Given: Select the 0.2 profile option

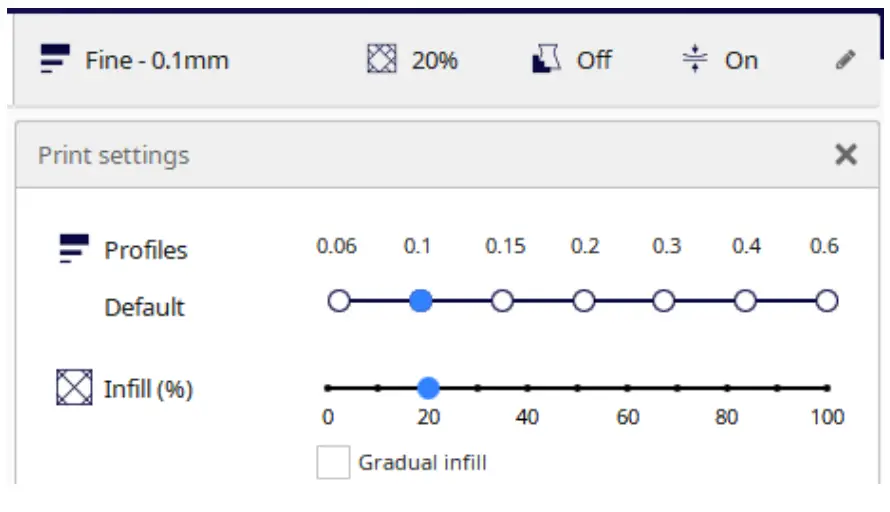Looking at the screenshot, I should click(585, 301).
